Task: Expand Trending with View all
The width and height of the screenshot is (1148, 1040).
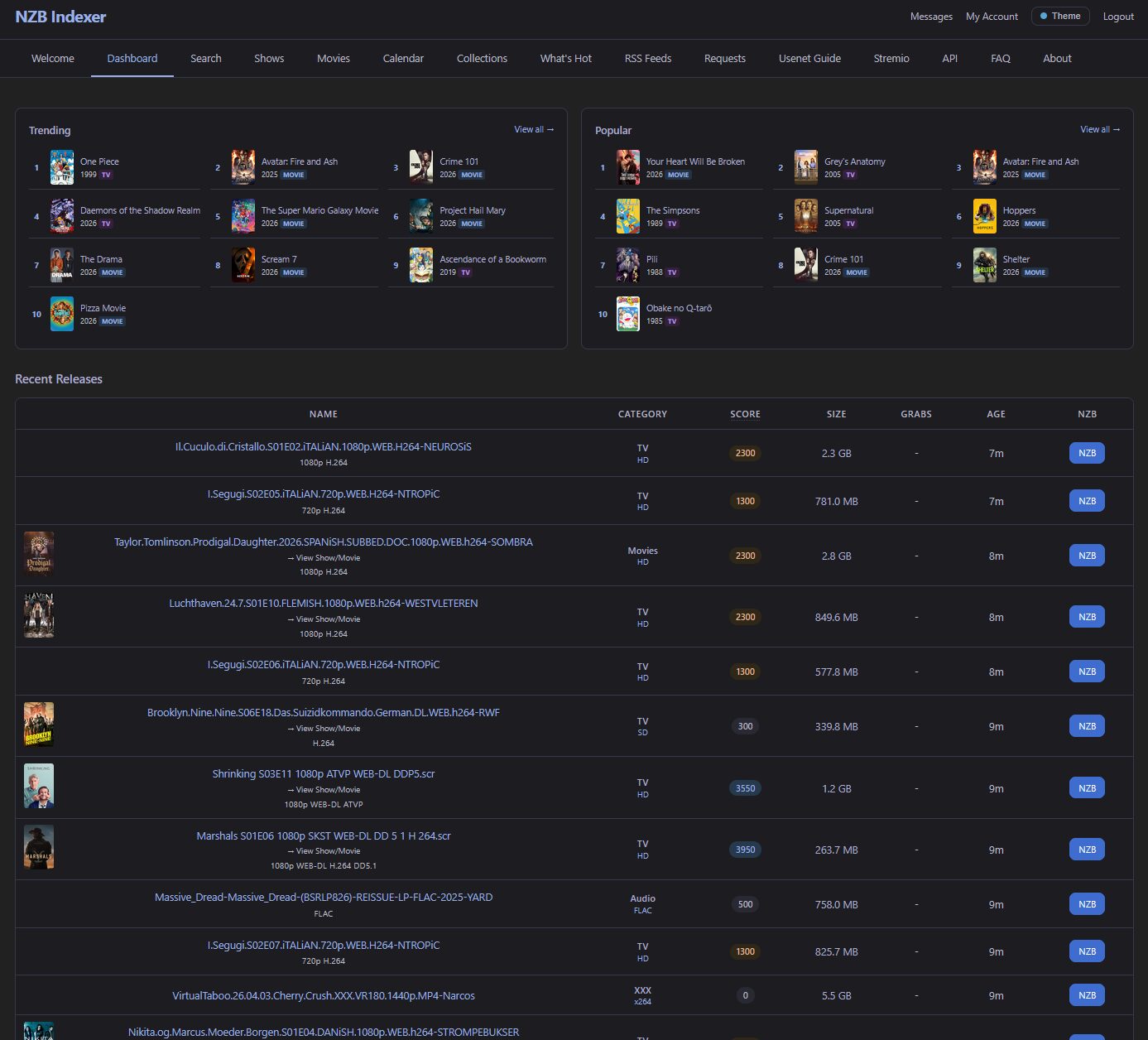Action: point(534,130)
